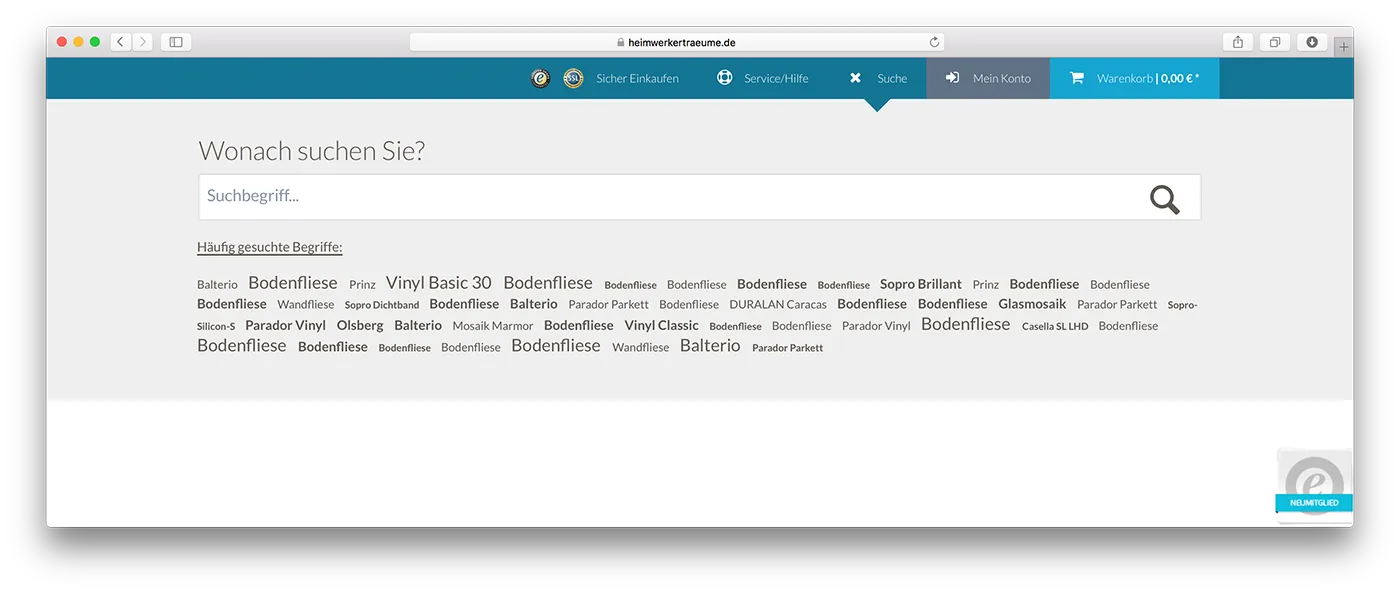
Task: Click the Mosaik Marmor tag
Action: [493, 326]
